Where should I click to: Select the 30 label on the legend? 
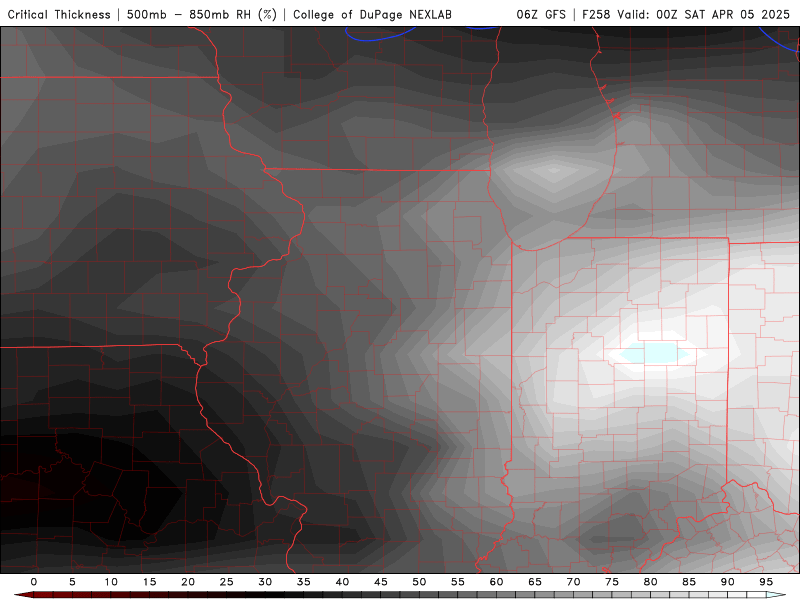point(265,582)
